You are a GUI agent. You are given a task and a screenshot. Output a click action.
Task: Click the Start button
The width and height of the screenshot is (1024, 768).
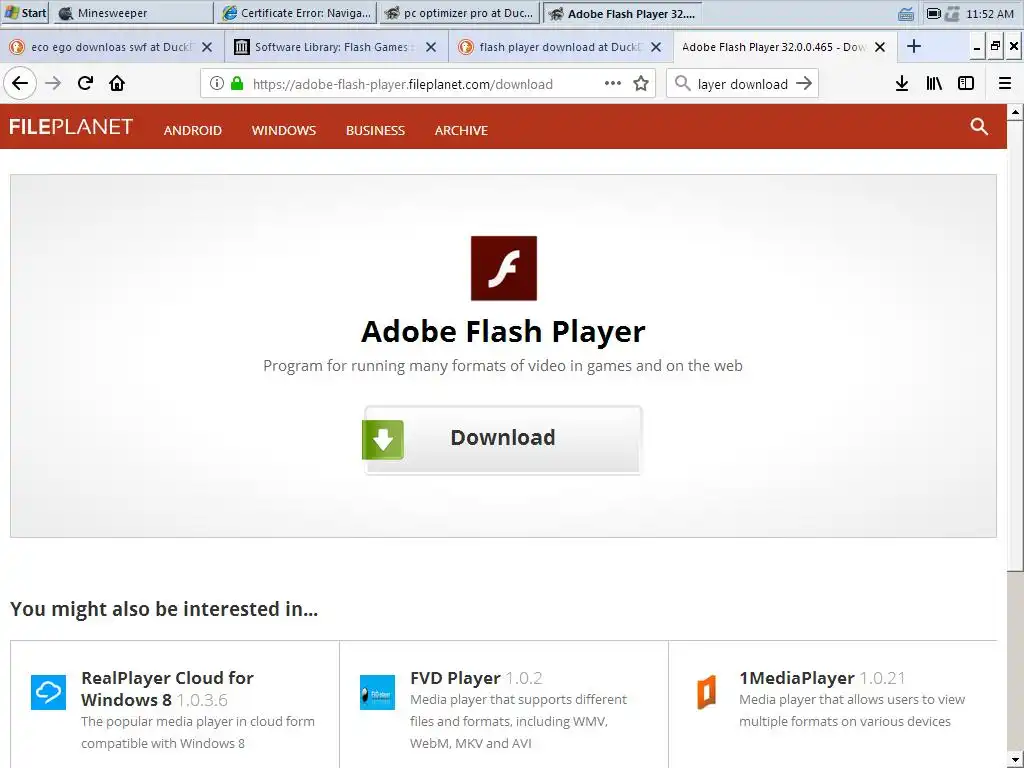click(x=25, y=13)
